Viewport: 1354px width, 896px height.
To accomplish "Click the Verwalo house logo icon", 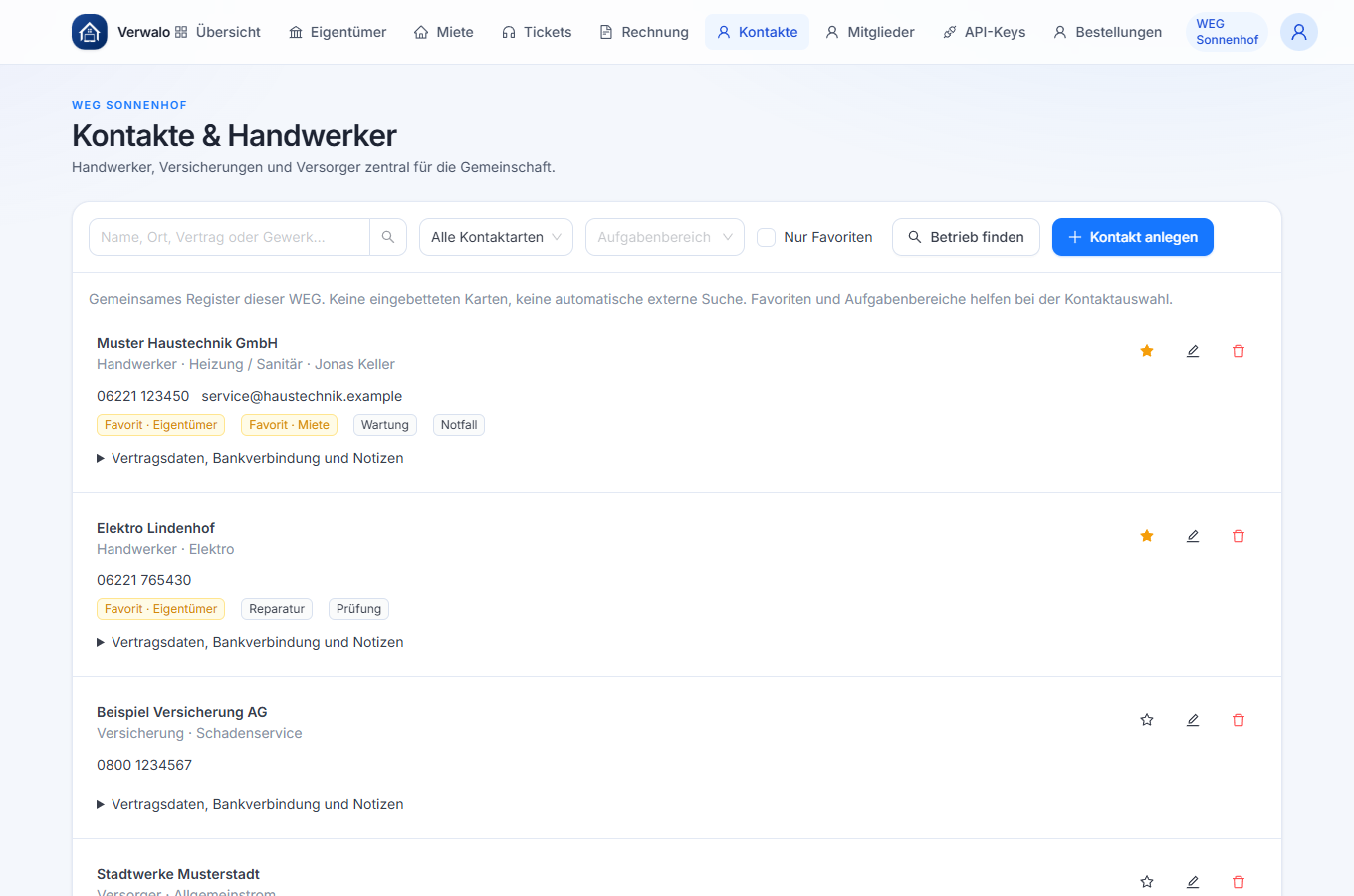I will point(90,32).
